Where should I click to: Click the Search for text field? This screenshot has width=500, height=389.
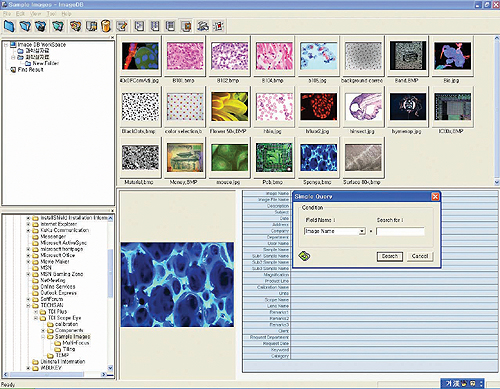tap(400, 231)
